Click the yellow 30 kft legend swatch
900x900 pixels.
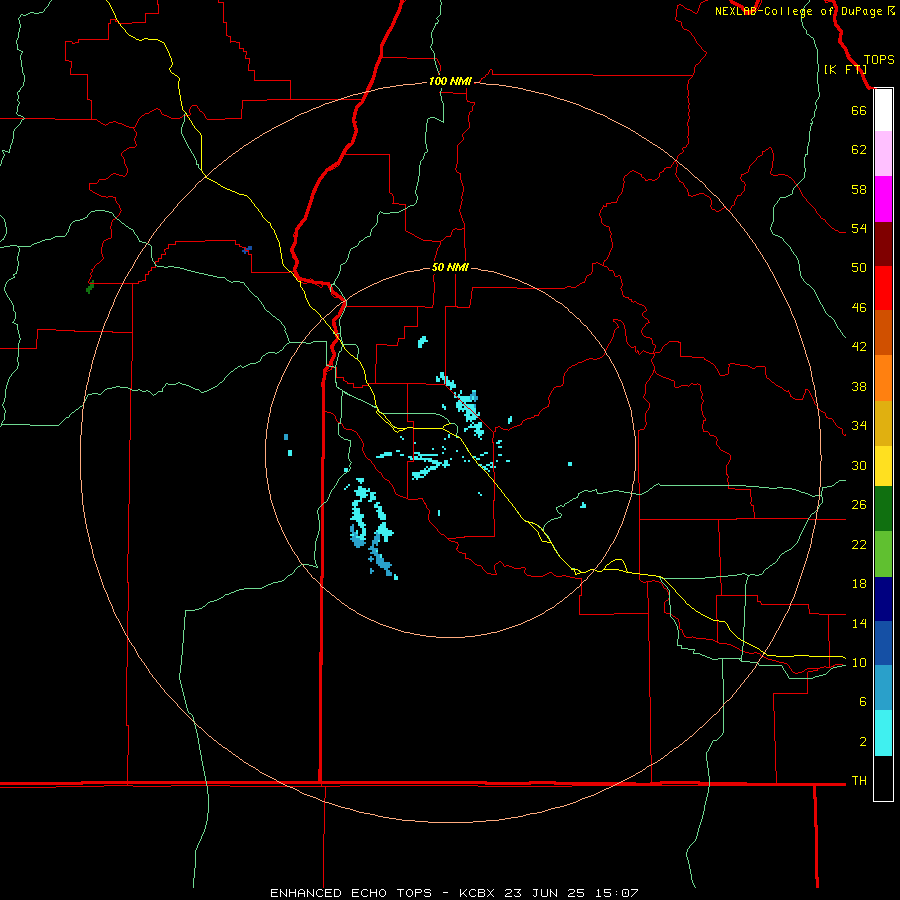click(883, 466)
